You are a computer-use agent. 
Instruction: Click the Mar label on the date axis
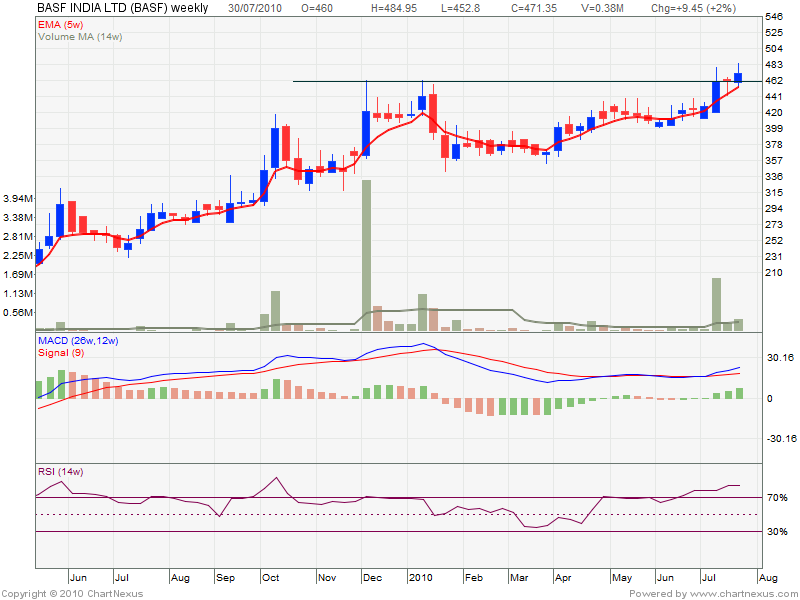tap(518, 578)
